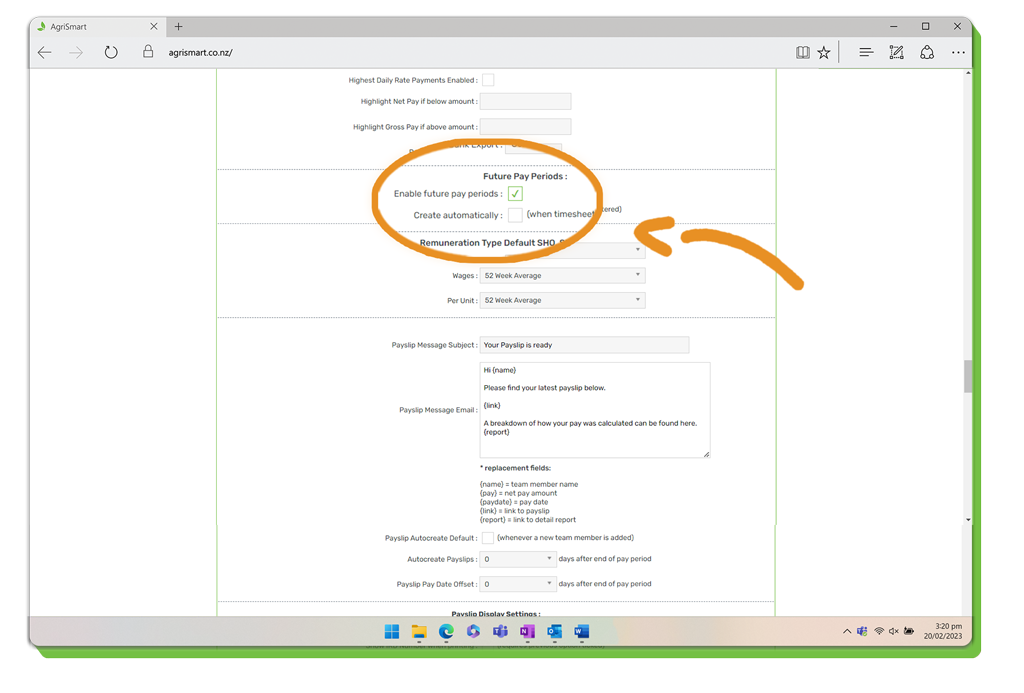Add page to favorites with star icon
The height and width of the screenshot is (693, 1024).
pyautogui.click(x=824, y=53)
